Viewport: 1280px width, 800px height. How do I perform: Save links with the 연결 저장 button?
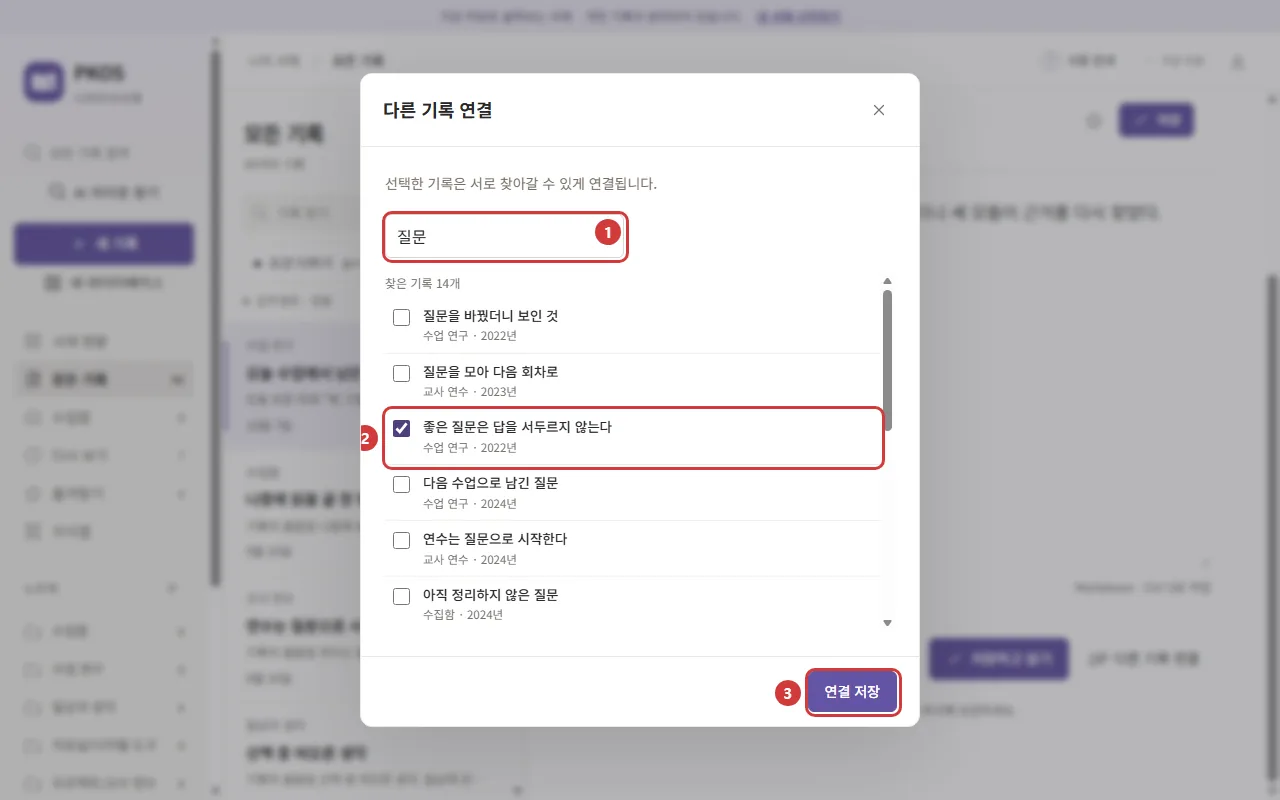click(x=852, y=692)
